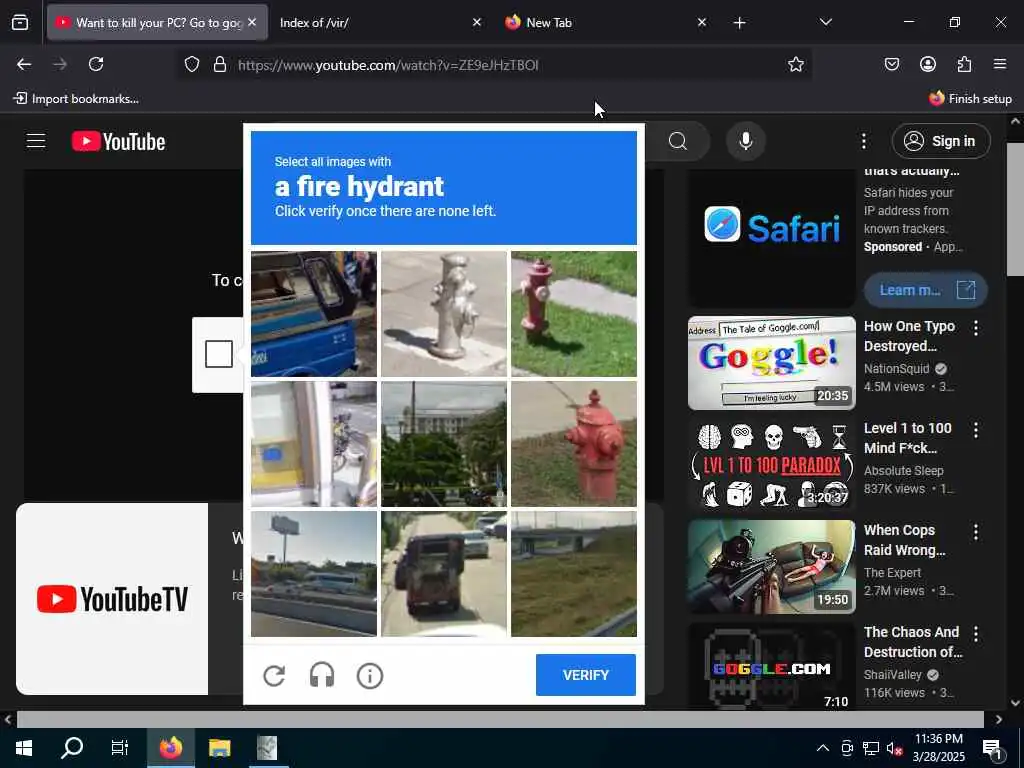Open the Firefox application menu
1024x768 pixels.
click(x=1000, y=64)
